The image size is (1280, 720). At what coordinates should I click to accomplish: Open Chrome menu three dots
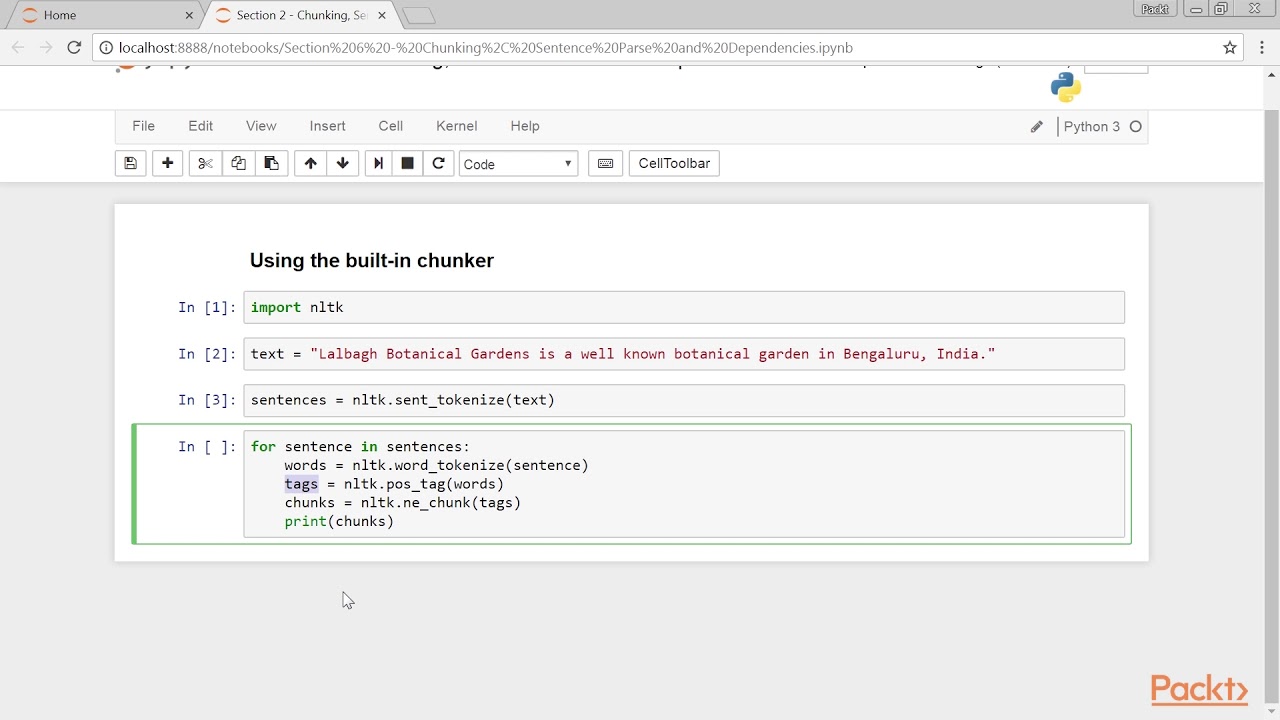(1260, 47)
